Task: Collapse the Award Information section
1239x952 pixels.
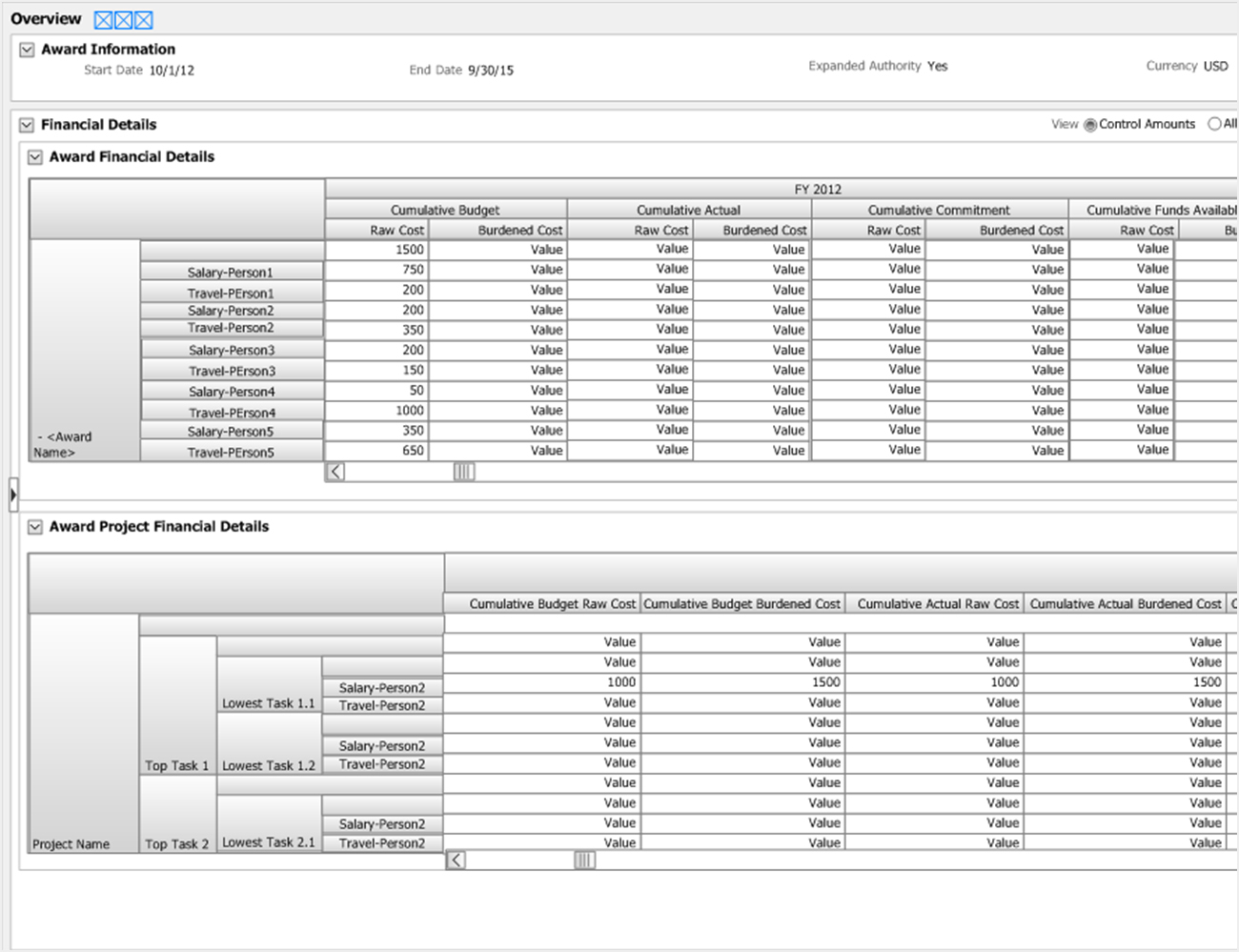Action: point(28,51)
